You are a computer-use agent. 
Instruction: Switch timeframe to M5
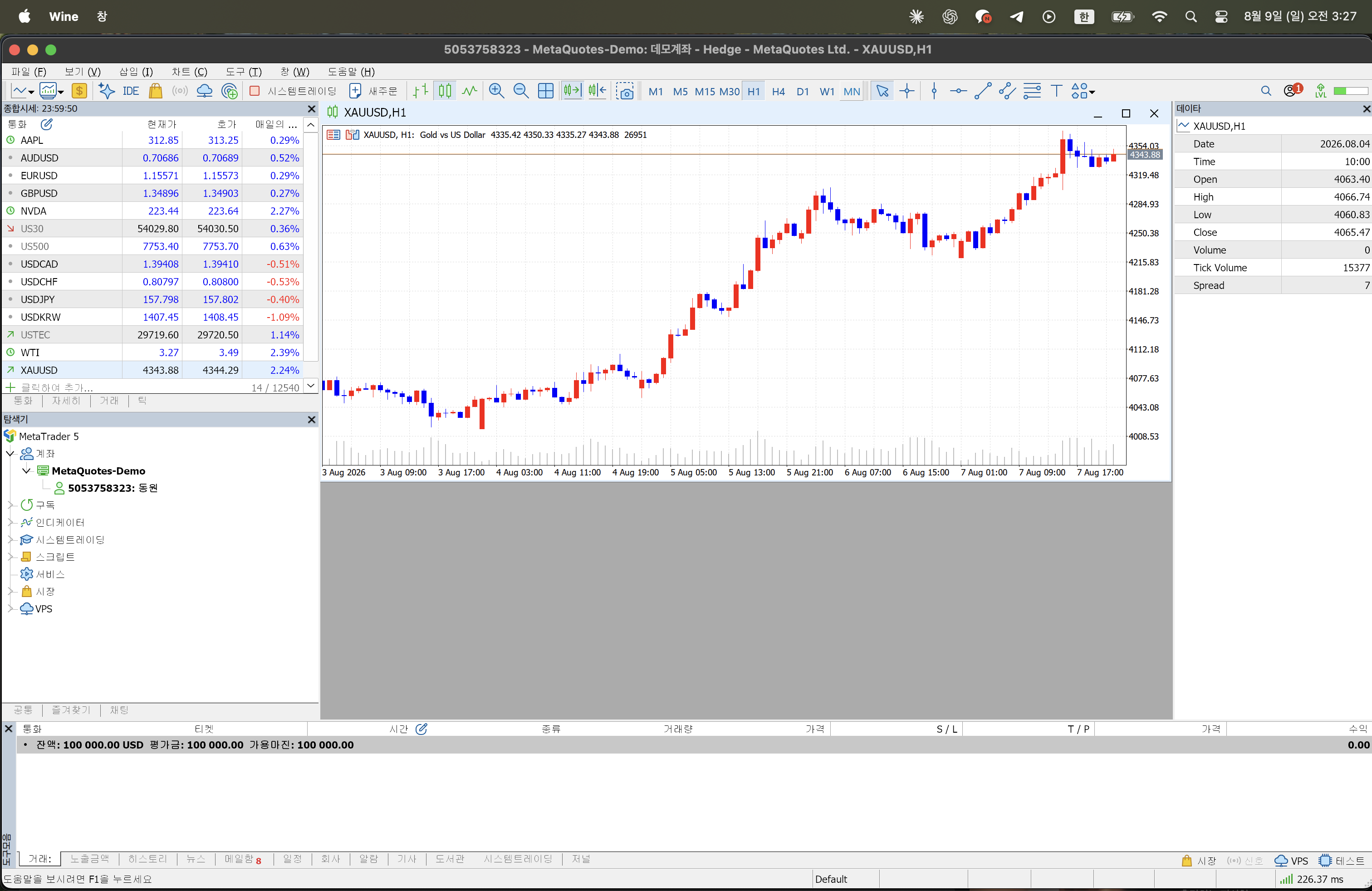coord(680,91)
